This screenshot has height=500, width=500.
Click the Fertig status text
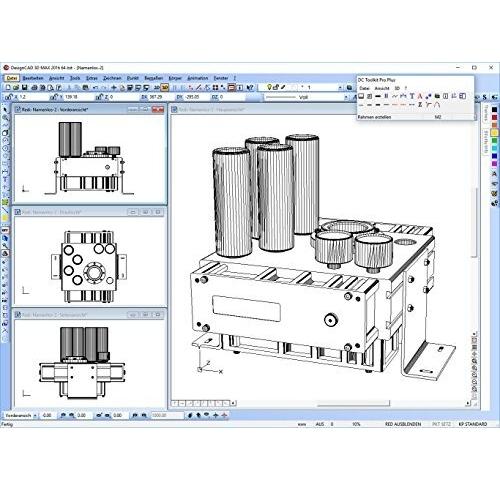tap(7, 424)
